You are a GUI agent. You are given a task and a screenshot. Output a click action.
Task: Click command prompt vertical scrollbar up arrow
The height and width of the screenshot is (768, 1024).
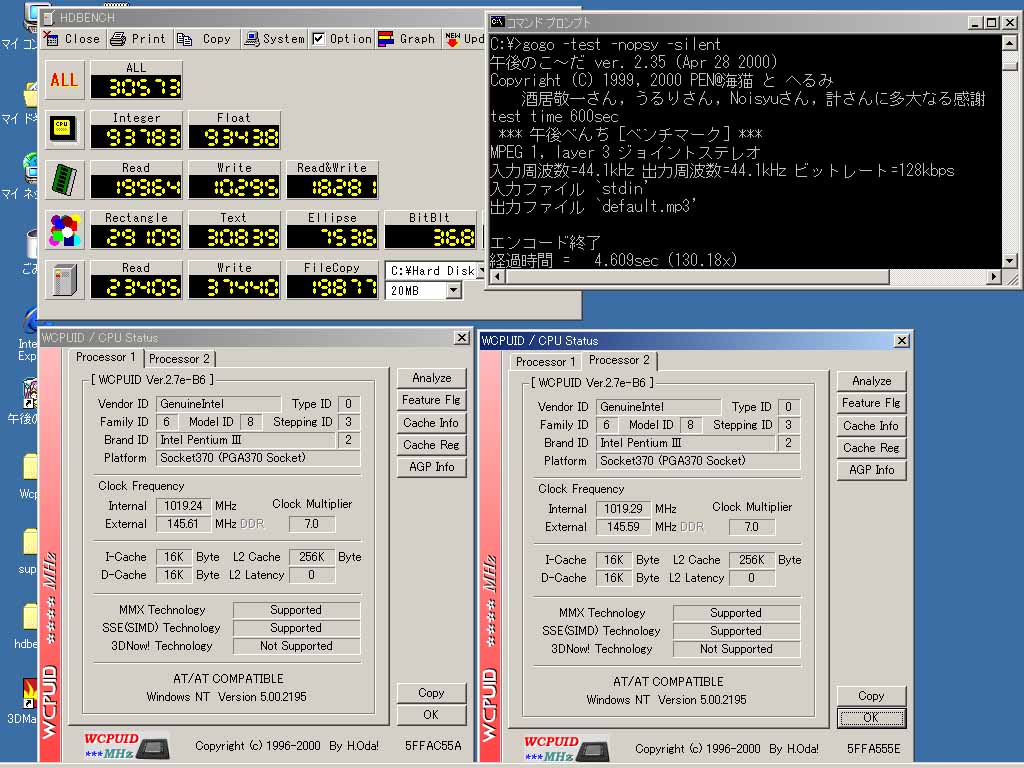[x=1009, y=43]
